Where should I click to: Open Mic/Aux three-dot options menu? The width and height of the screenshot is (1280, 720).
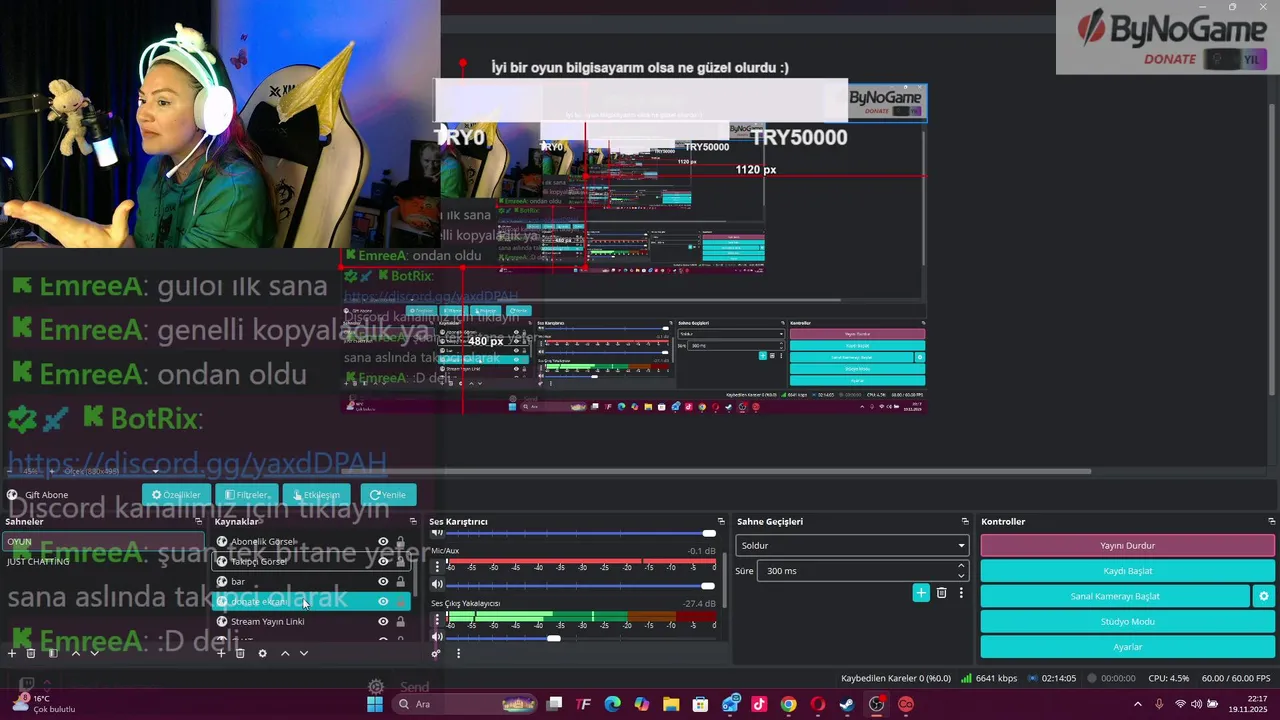(437, 566)
